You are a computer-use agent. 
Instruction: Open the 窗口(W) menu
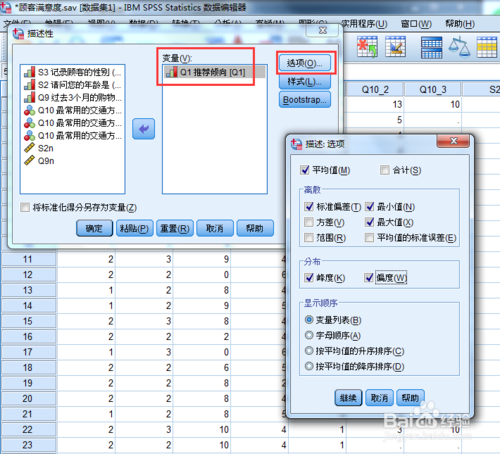click(416, 24)
